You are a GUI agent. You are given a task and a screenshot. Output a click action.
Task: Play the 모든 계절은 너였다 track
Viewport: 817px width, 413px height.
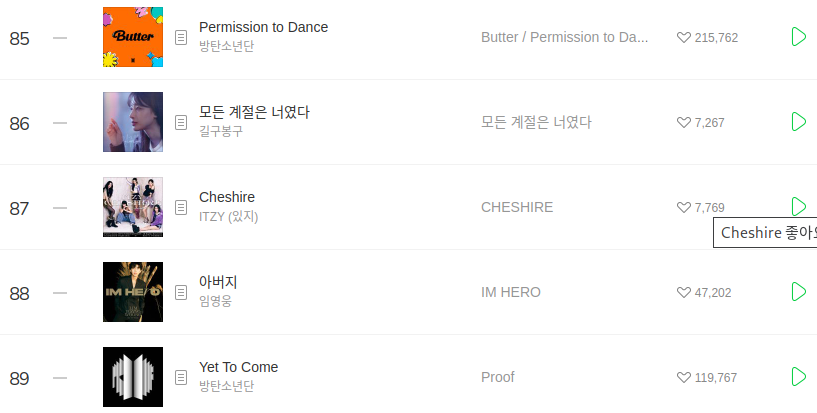[x=798, y=122]
